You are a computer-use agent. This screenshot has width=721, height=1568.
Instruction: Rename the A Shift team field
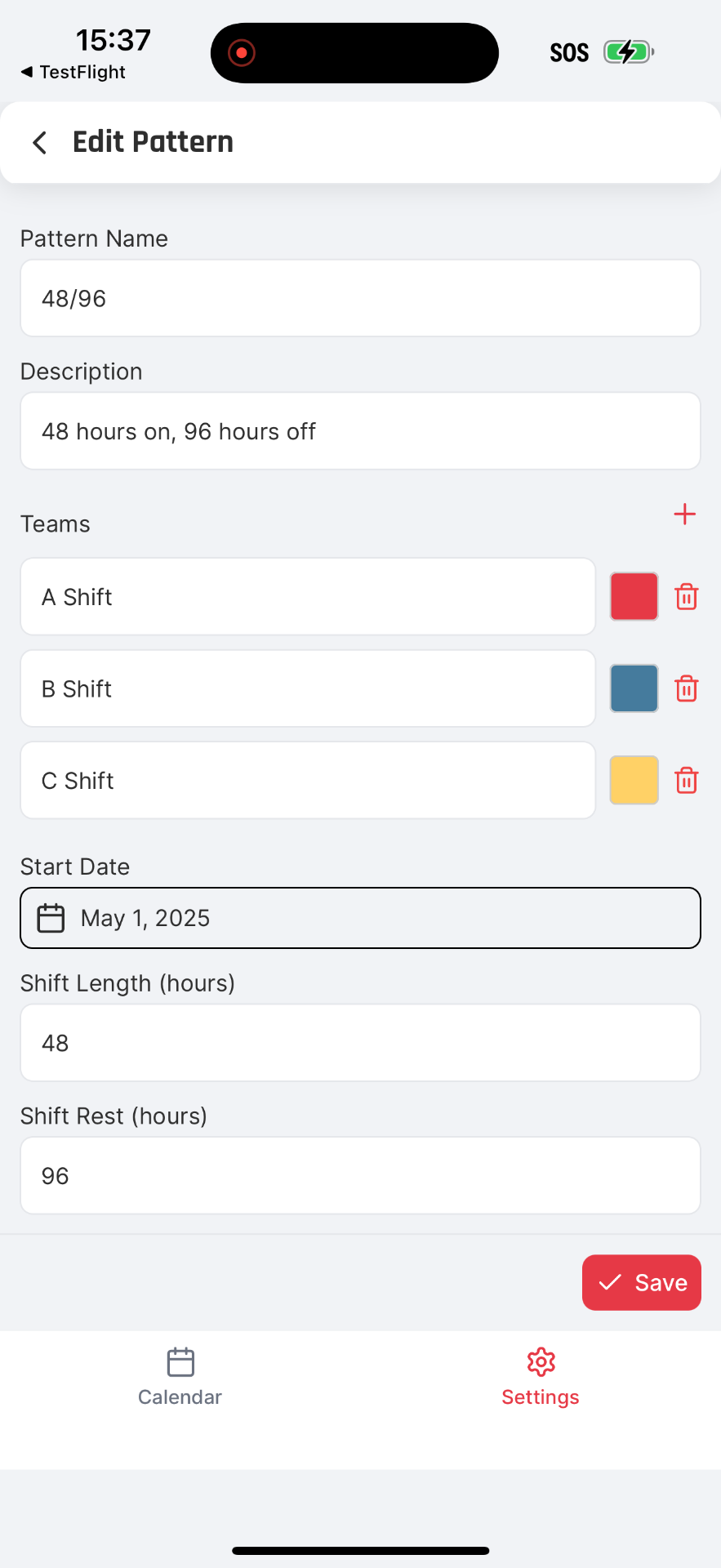pos(308,596)
